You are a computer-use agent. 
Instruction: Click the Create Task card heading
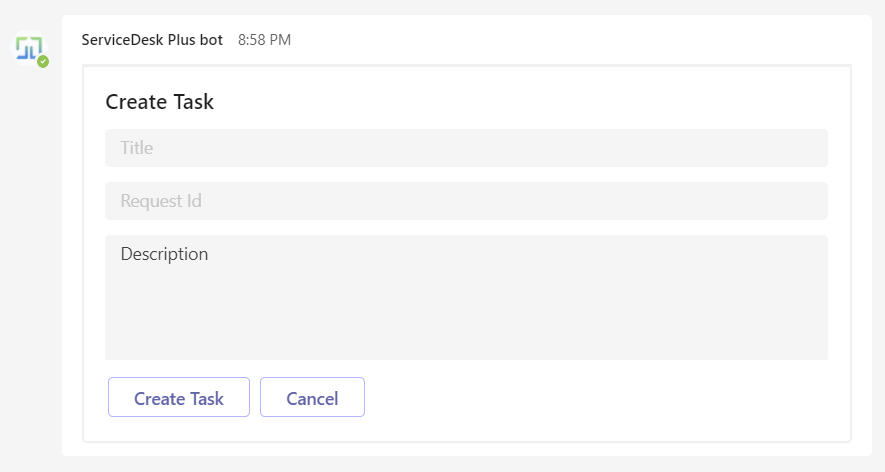click(159, 101)
